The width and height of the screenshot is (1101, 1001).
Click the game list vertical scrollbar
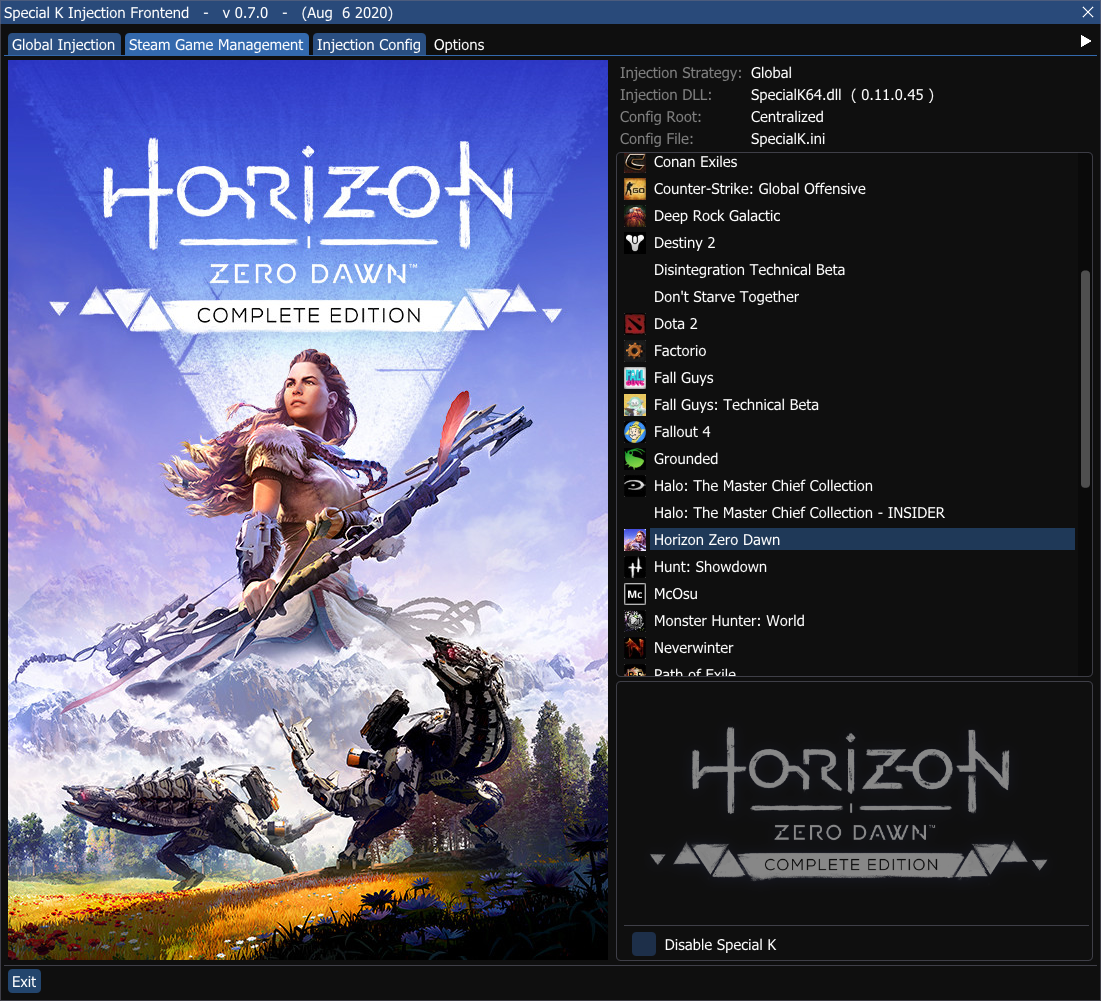point(1085,379)
